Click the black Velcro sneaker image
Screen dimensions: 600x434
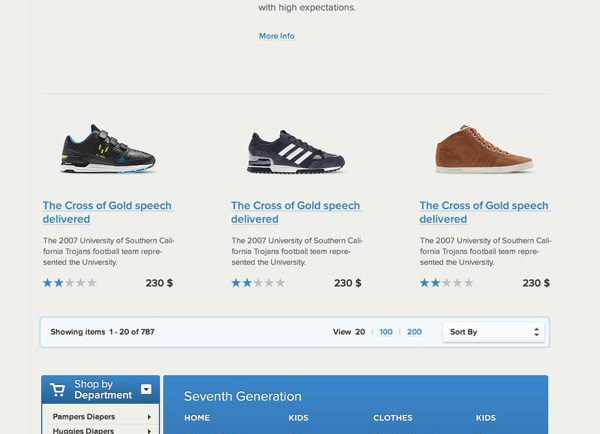107,150
